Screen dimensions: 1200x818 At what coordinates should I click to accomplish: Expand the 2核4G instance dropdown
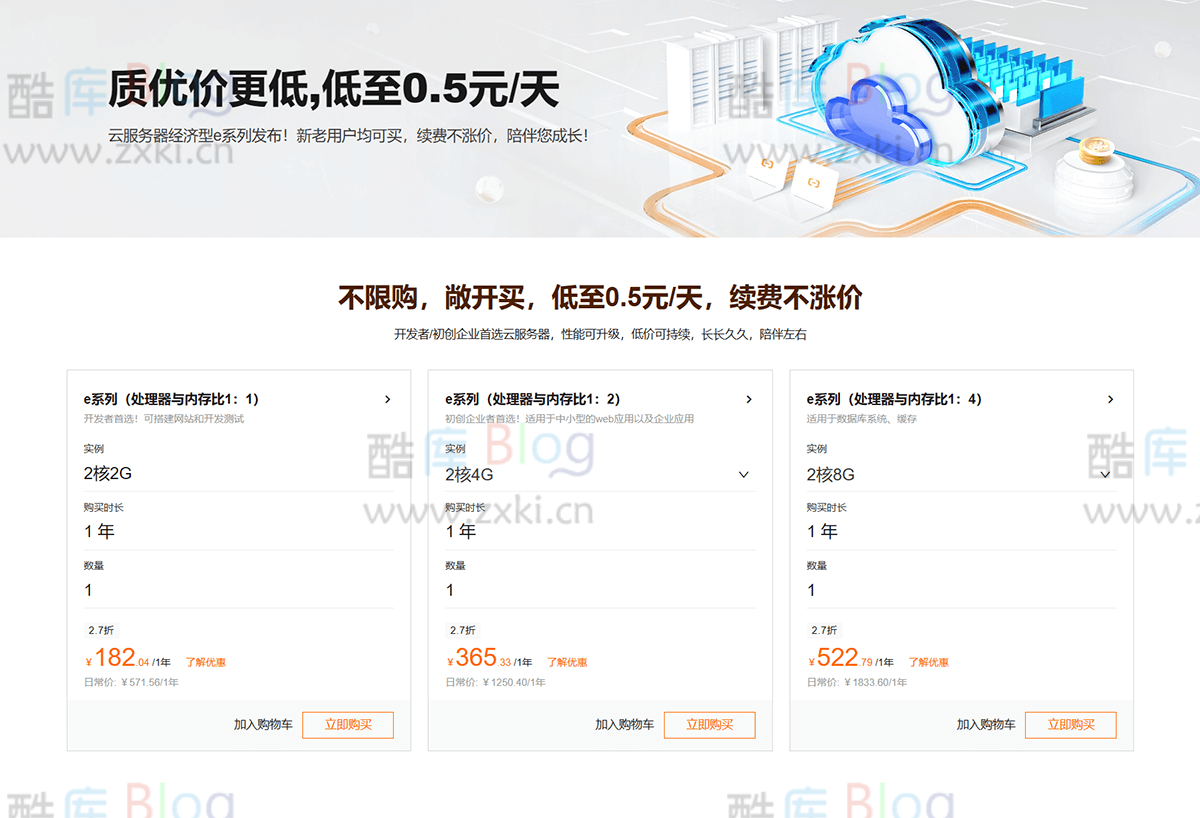[x=743, y=475]
